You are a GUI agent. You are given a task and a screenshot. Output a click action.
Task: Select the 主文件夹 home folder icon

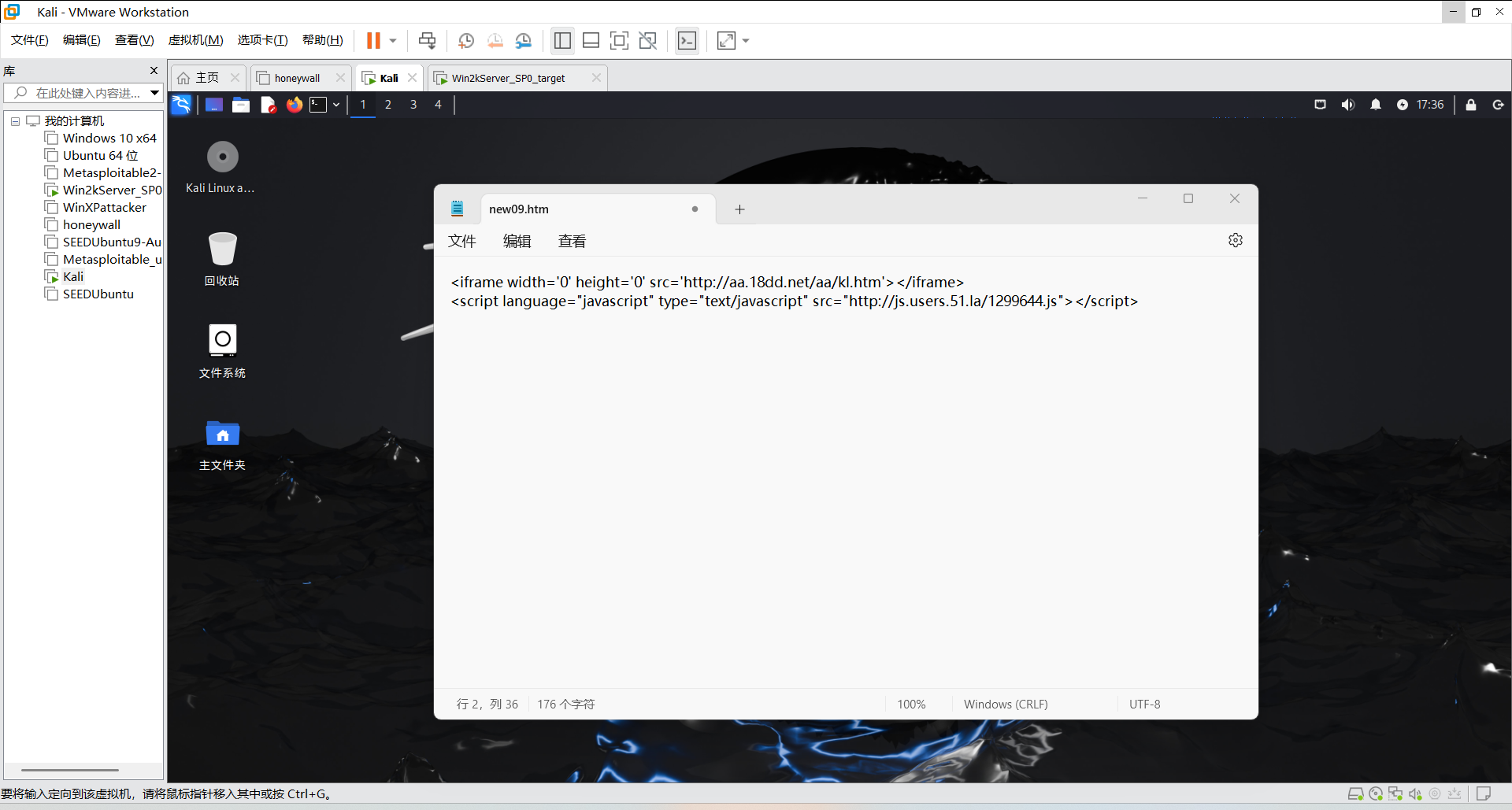(222, 444)
